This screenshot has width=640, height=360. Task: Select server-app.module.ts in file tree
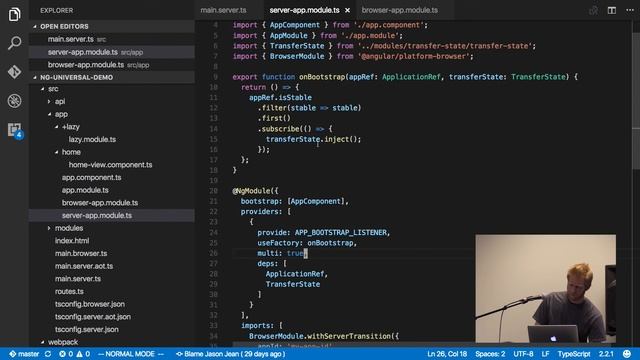pos(111,215)
